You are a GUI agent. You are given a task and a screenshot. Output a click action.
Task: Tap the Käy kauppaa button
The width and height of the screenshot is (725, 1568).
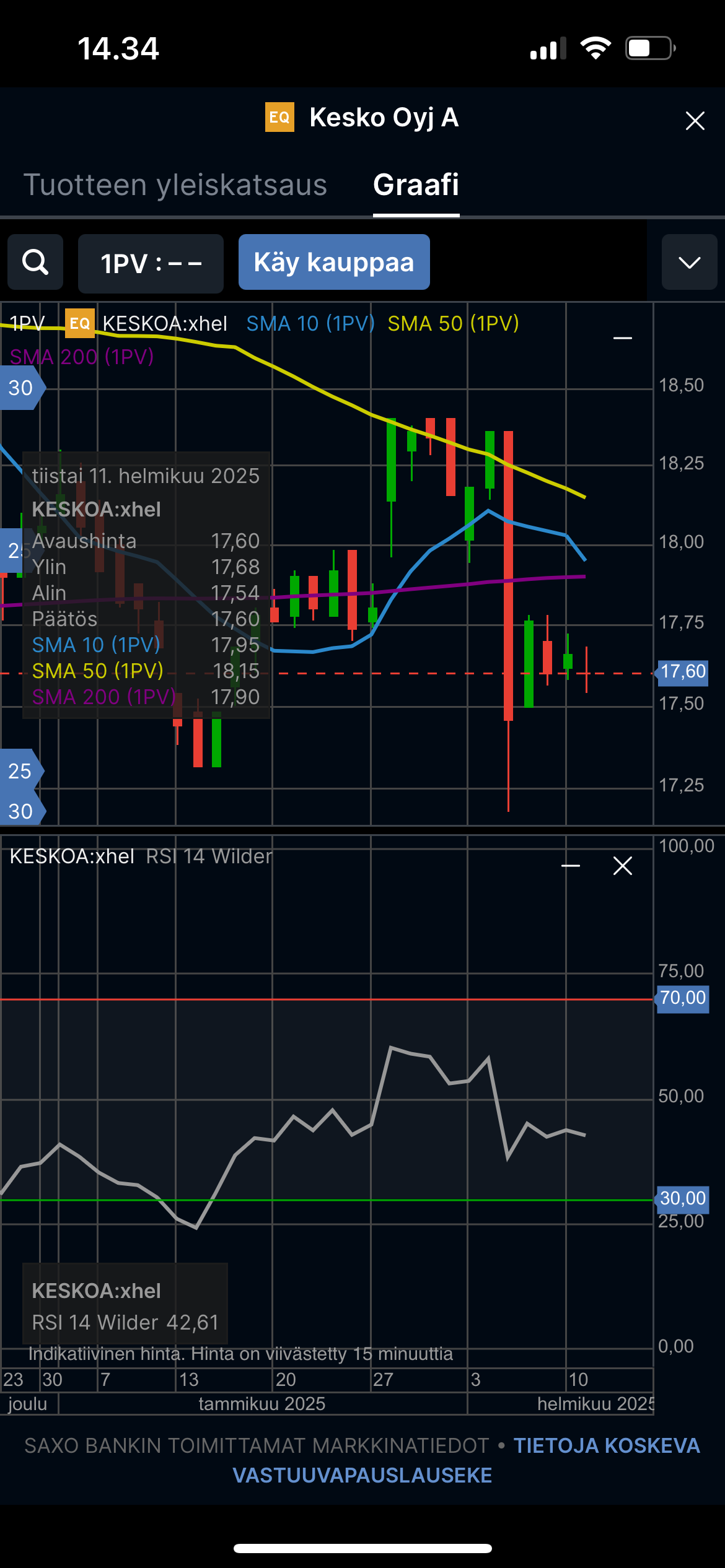[x=334, y=262]
